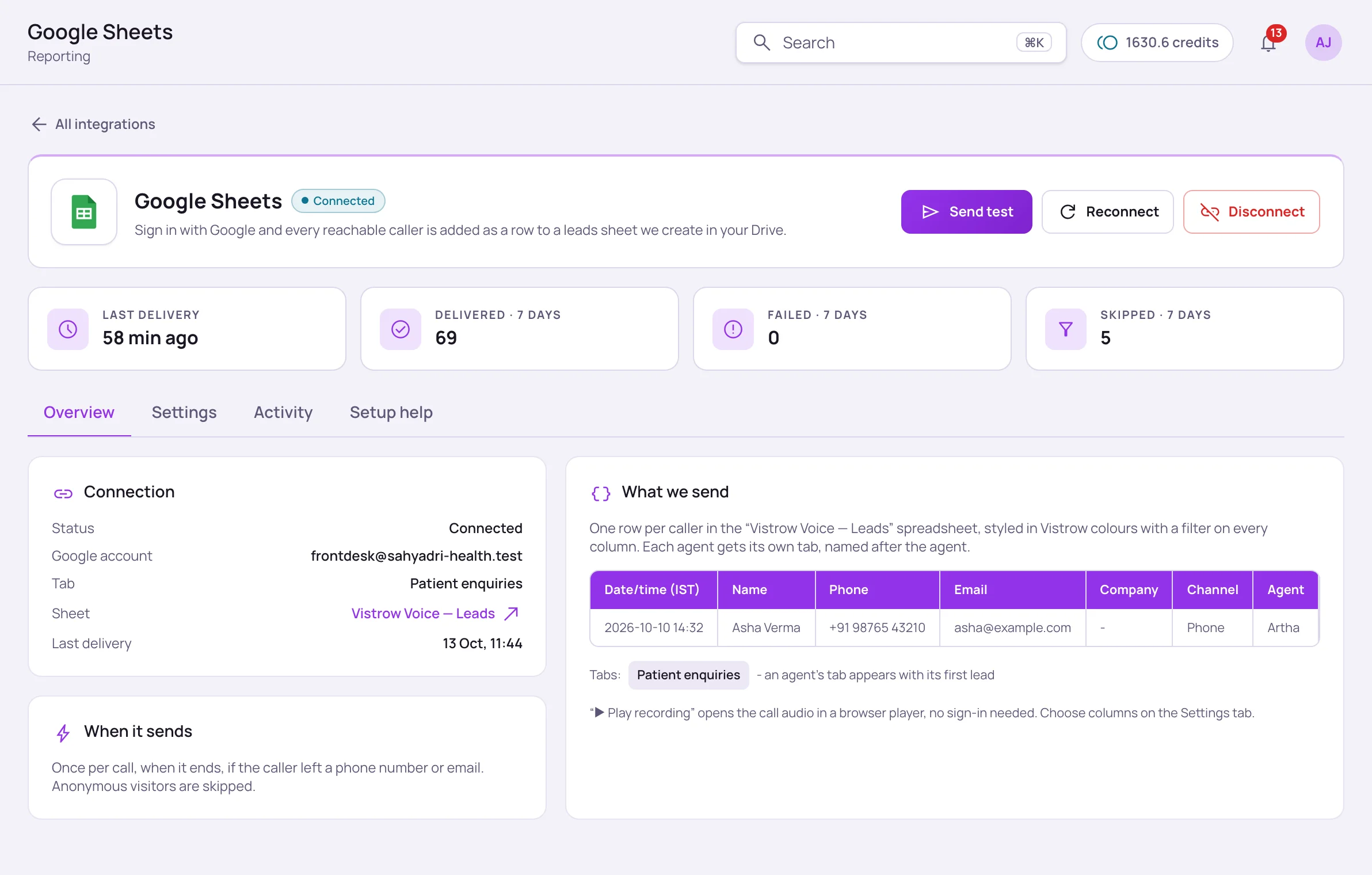Click the Connected status badge
Image resolution: width=1372 pixels, height=875 pixels.
pos(338,201)
